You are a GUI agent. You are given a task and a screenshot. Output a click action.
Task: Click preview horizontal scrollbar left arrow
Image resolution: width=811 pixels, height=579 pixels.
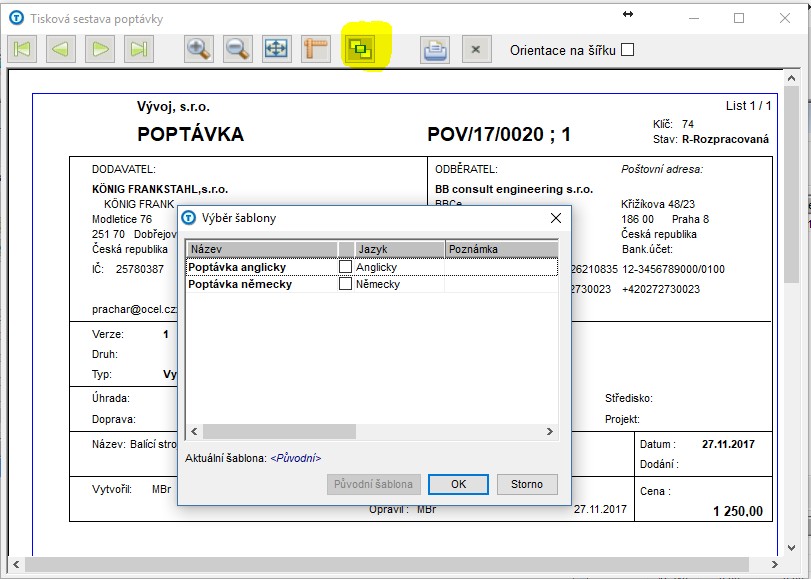16,564
